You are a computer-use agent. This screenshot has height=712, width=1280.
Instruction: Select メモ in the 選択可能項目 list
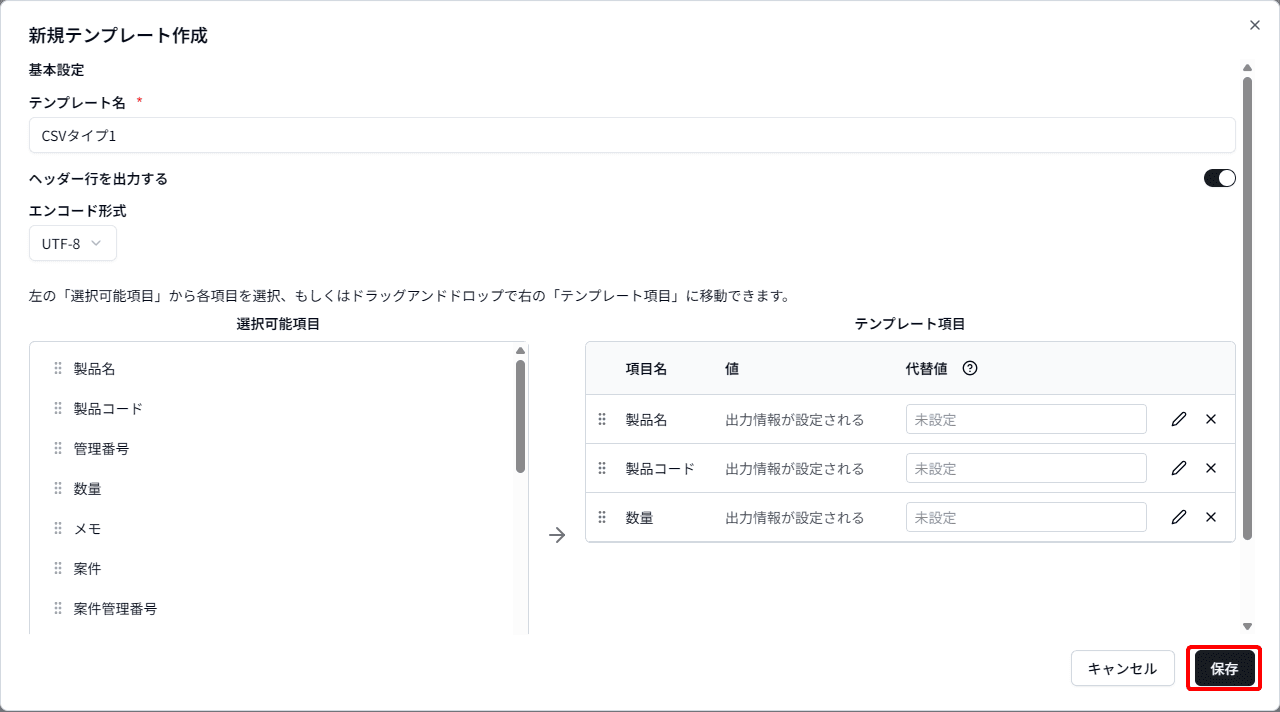[88, 528]
